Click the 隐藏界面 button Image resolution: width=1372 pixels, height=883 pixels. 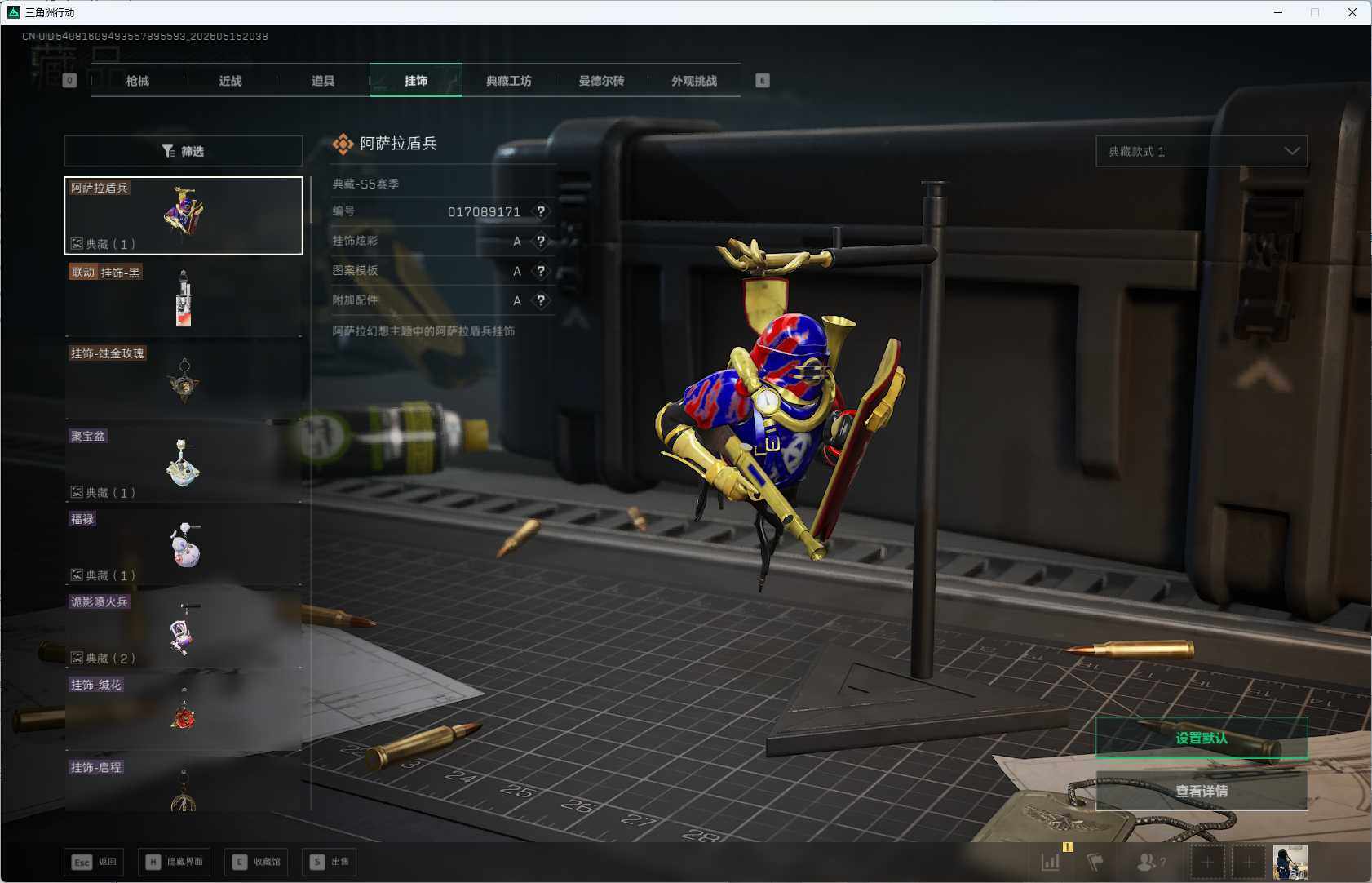(175, 862)
